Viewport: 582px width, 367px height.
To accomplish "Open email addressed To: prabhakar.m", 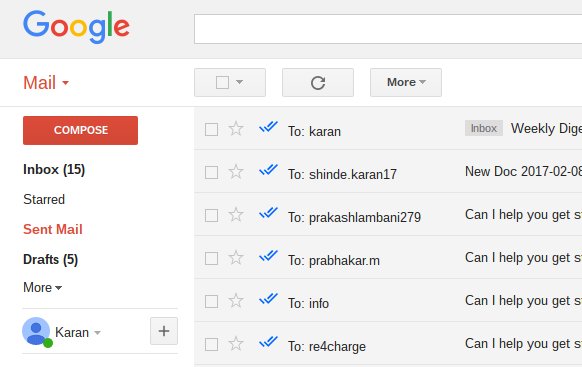I will pos(334,260).
